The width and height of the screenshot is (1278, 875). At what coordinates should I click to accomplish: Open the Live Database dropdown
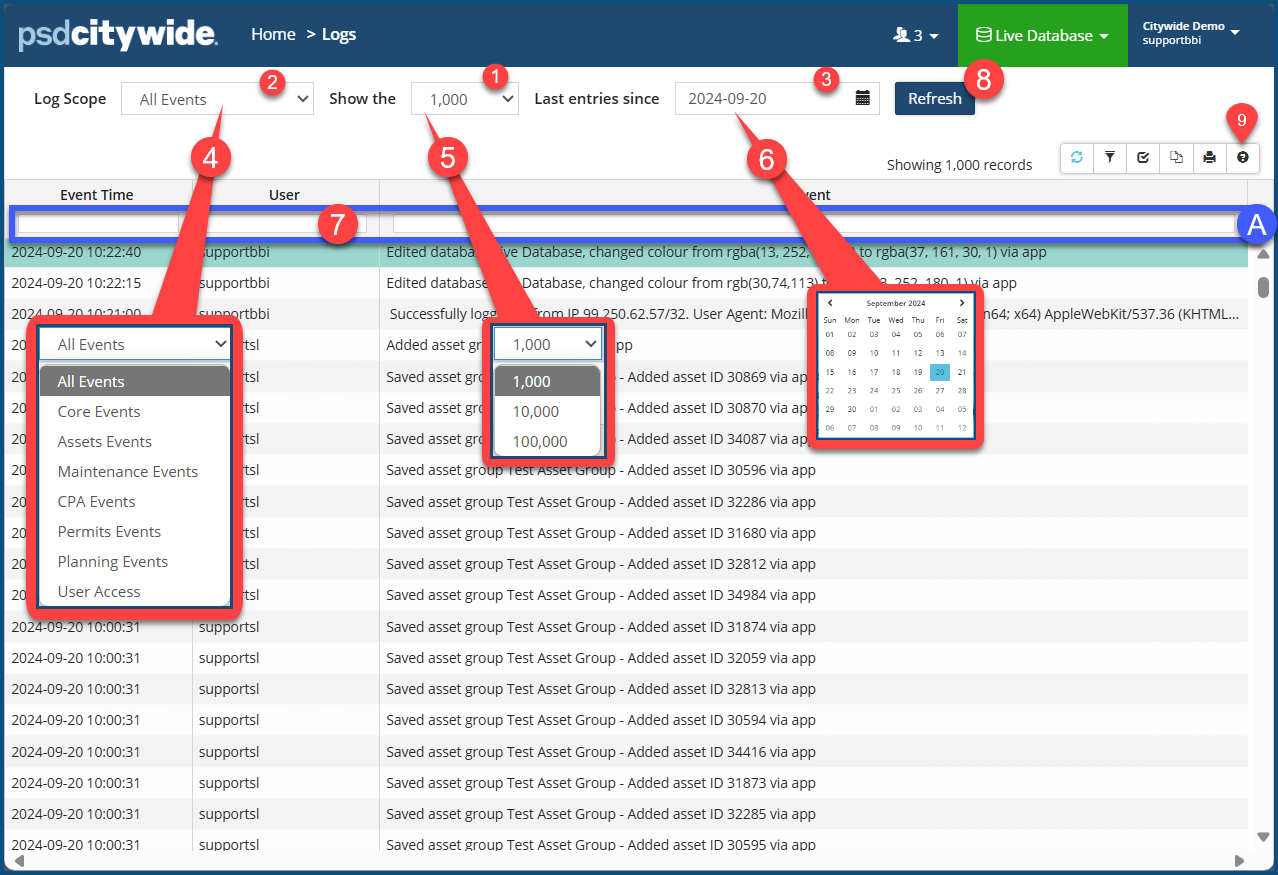tap(1042, 35)
